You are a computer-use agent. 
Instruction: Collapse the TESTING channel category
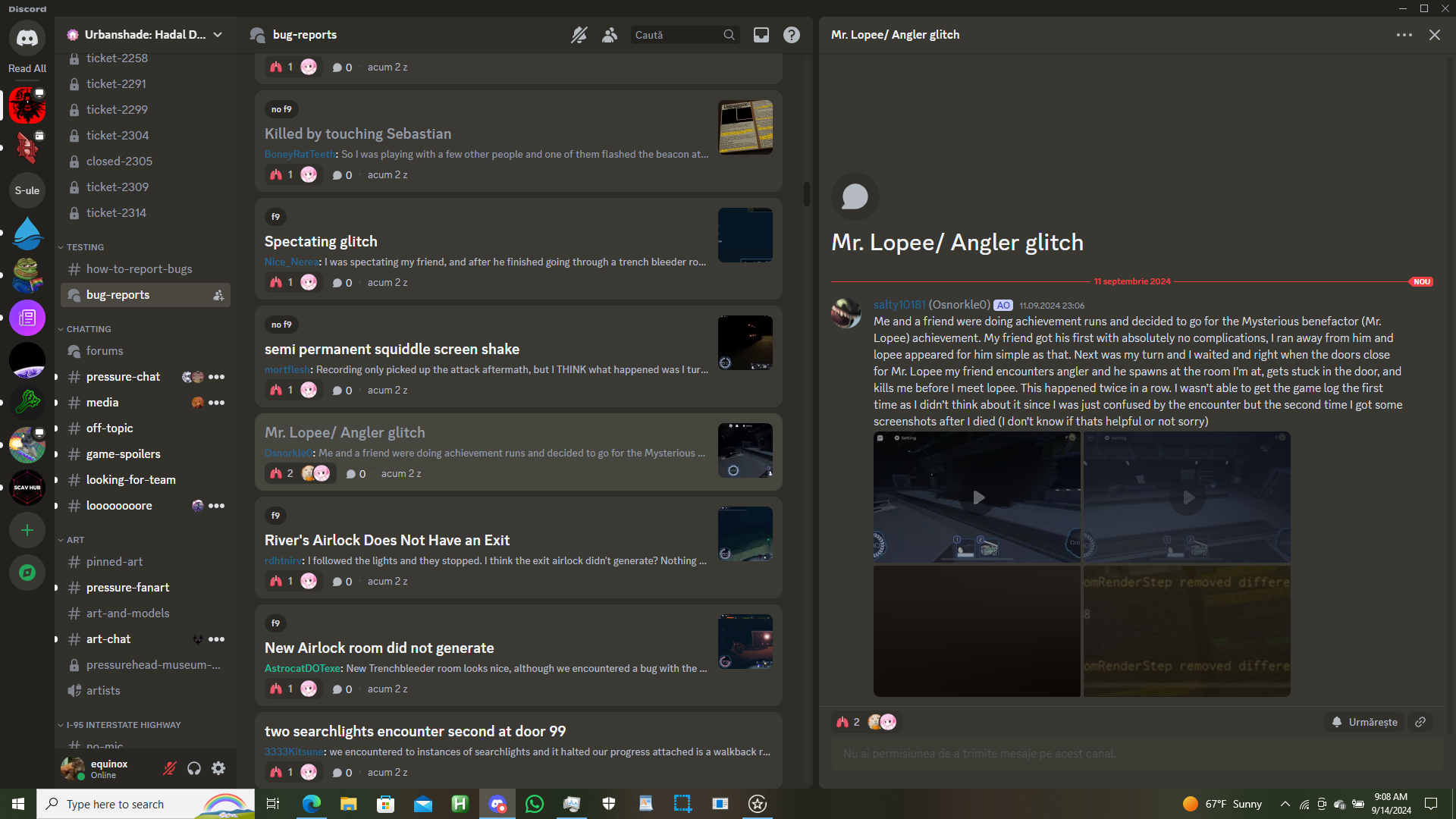tap(84, 247)
